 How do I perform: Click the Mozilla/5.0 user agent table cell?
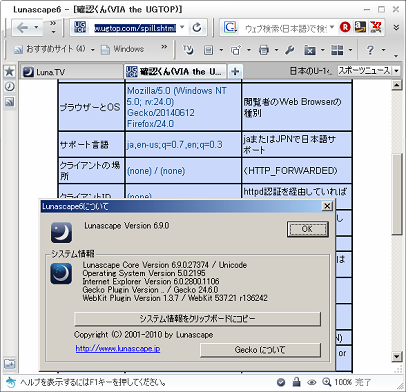pyautogui.click(x=183, y=107)
